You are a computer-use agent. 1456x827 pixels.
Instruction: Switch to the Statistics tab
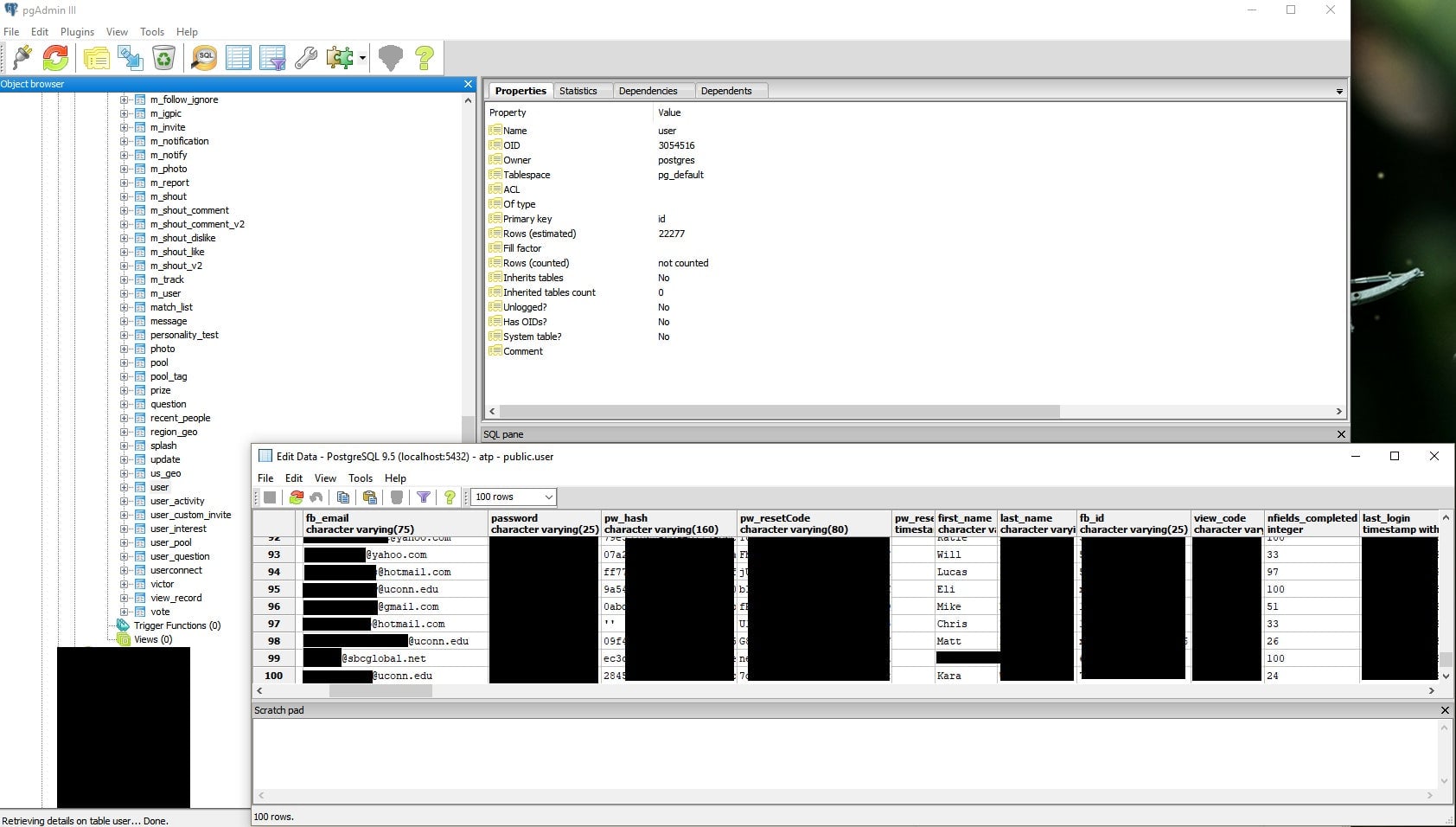581,90
